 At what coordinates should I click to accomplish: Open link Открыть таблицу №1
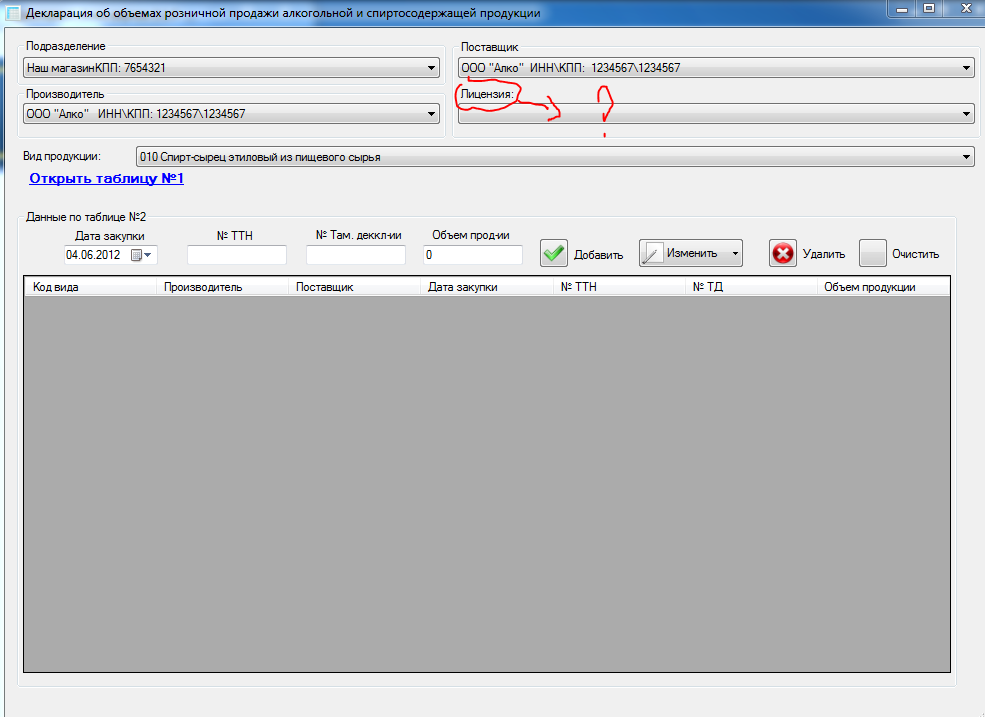(106, 178)
